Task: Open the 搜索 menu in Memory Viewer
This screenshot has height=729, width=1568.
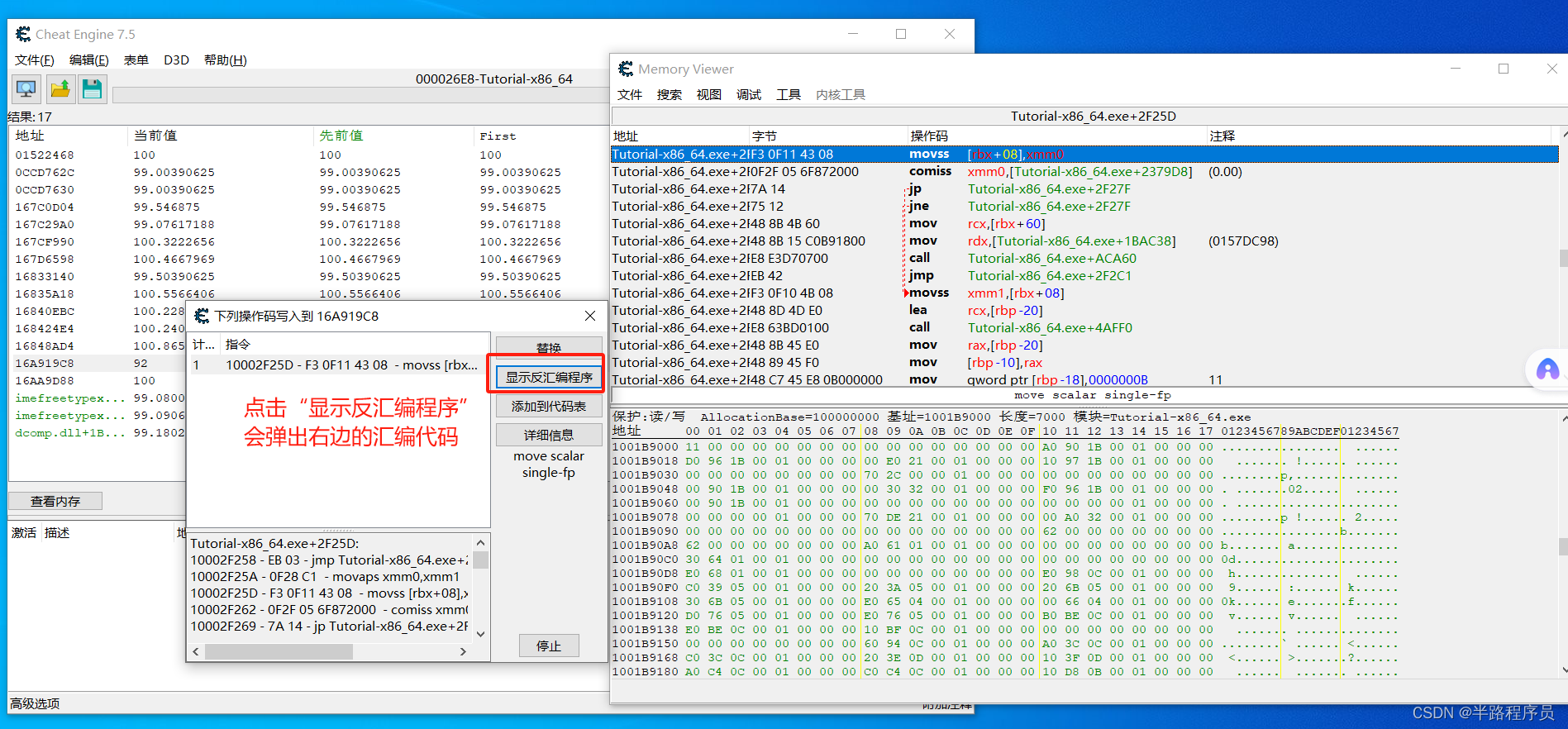Action: (670, 95)
